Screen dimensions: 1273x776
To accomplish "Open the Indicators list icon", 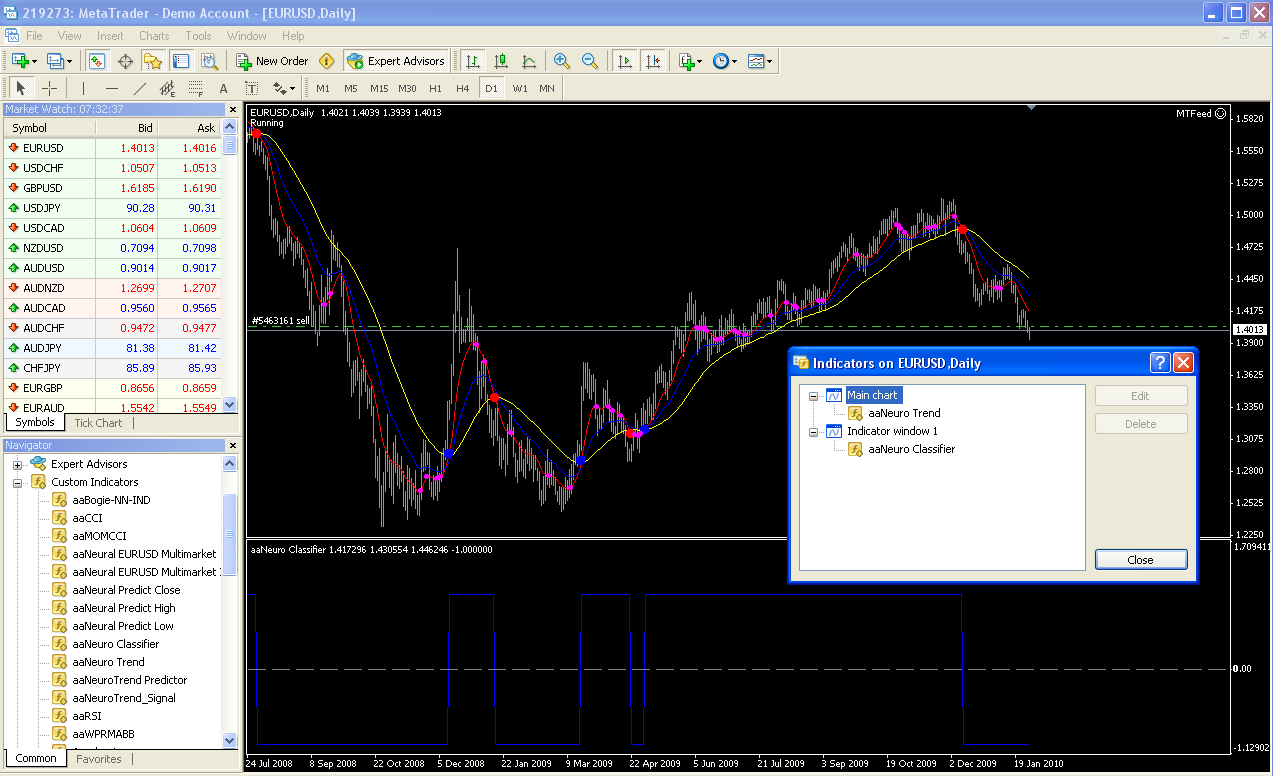I will pos(686,61).
